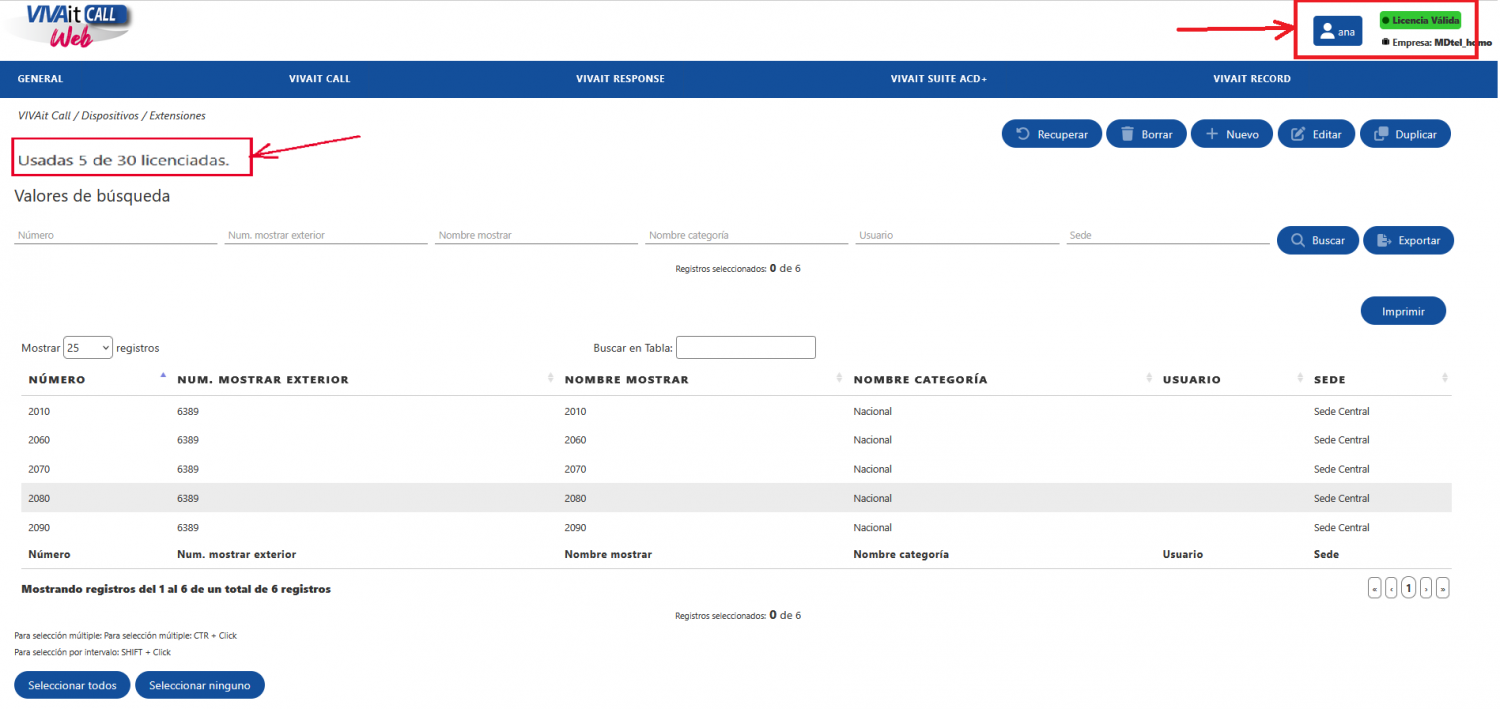Open the VIVAIT RECORD menu
Viewport: 1500px width, 709px height.
point(1252,79)
